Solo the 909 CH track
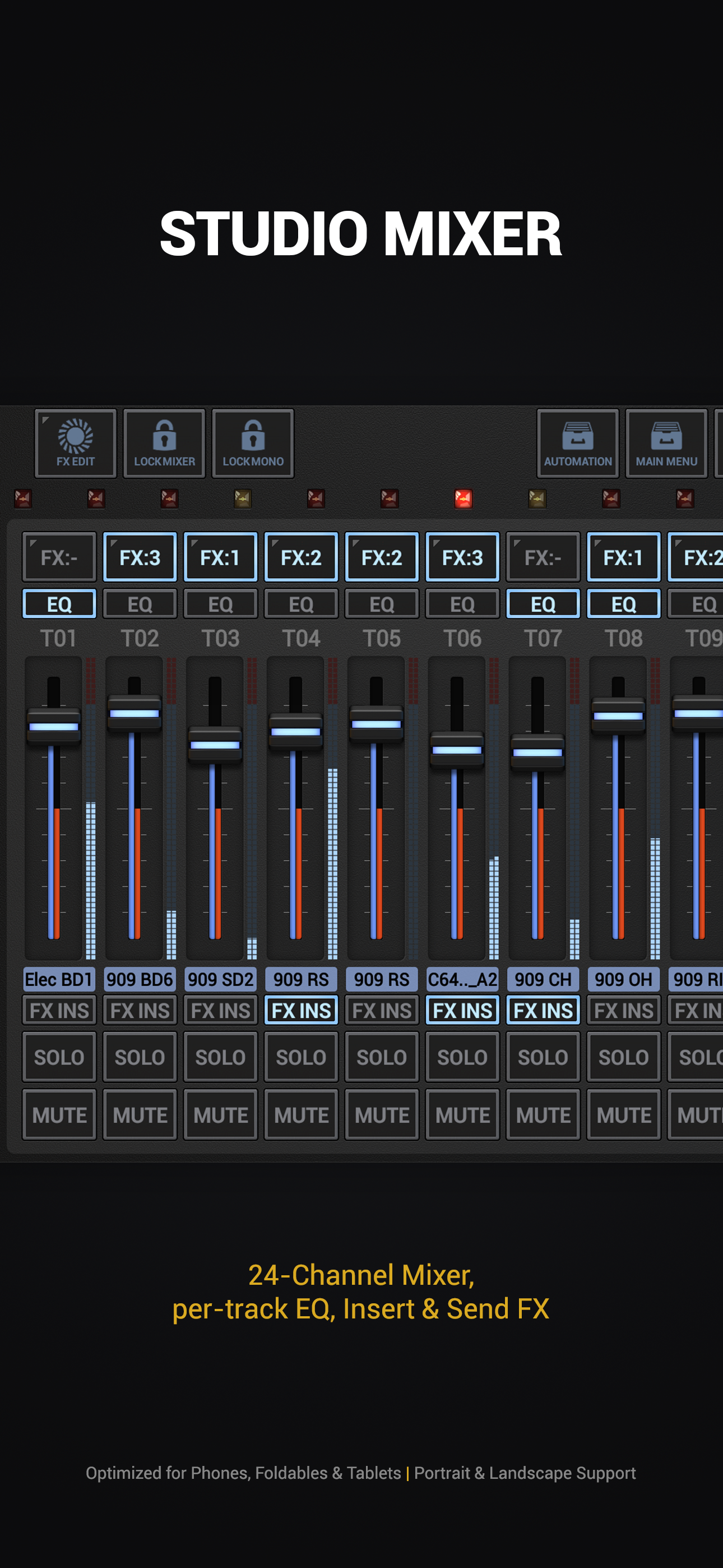This screenshot has width=723, height=1568. coord(543,1057)
